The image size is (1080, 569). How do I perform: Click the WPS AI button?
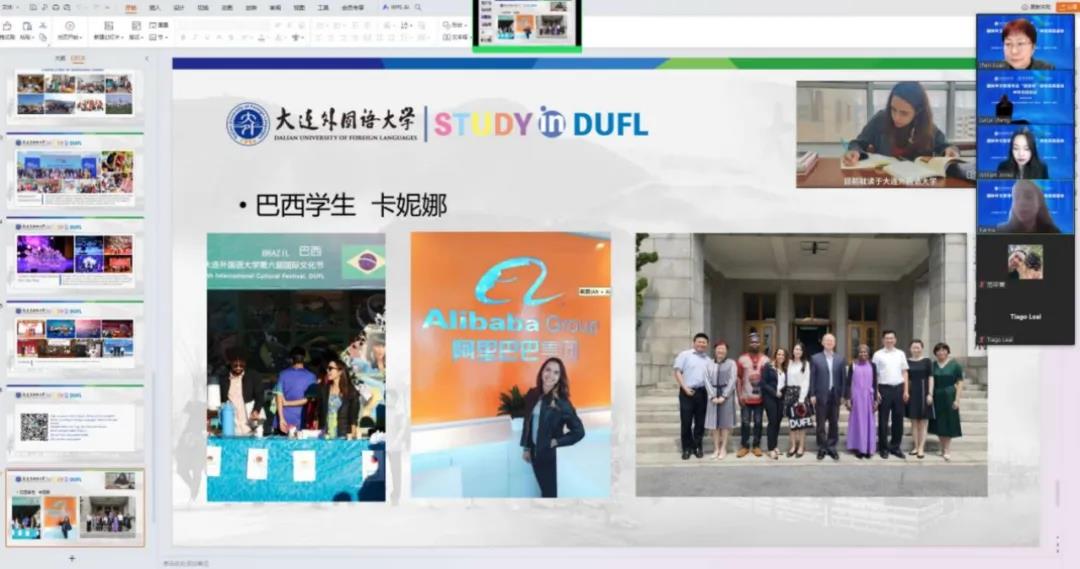[x=395, y=7]
